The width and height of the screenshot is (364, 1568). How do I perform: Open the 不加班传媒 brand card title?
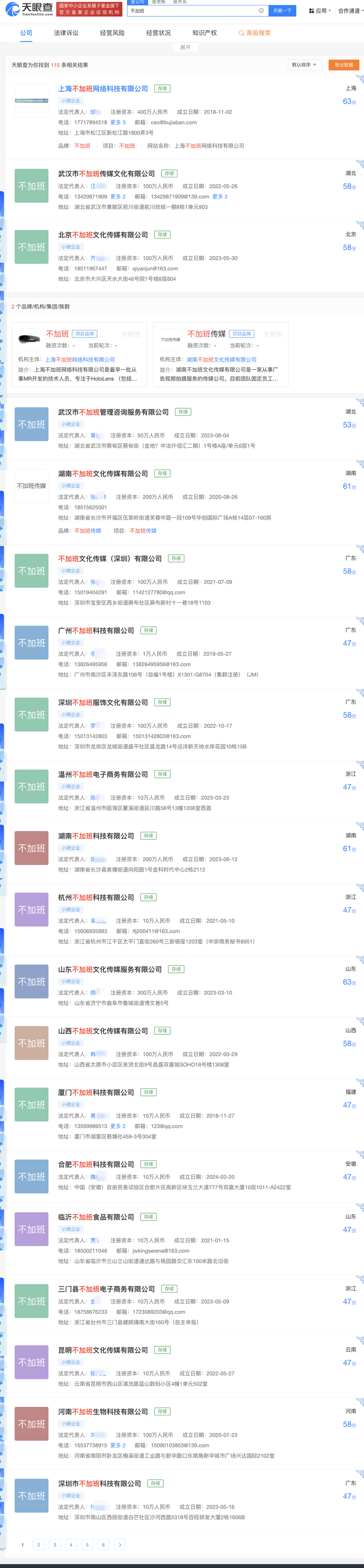[206, 334]
